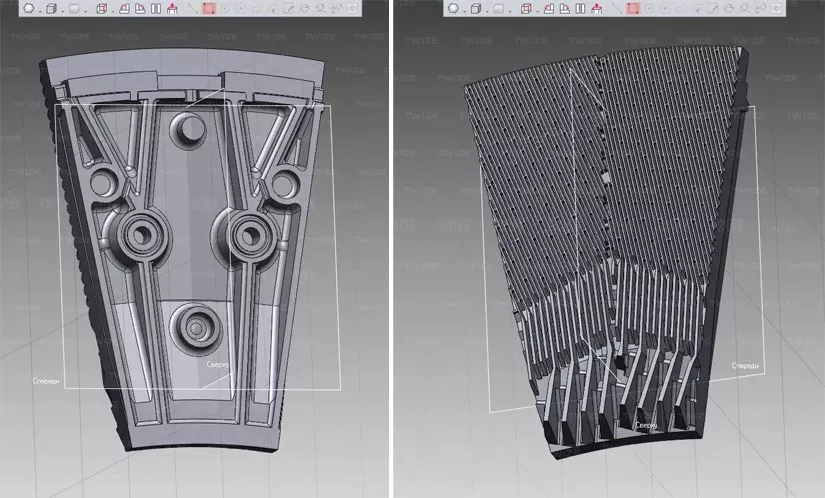The image size is (825, 498).
Task: Click first red projection view icon, right viewport
Action: click(549, 8)
